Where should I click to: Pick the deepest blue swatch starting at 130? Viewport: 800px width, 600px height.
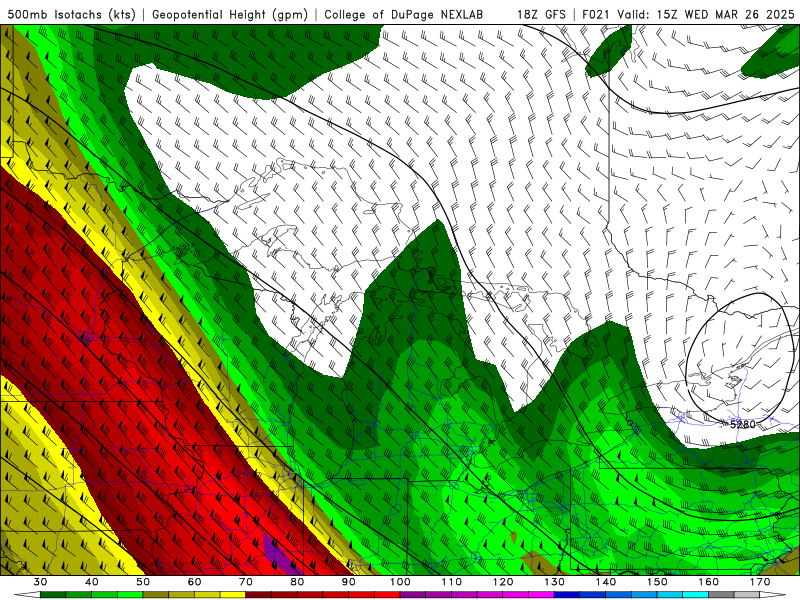coord(567,595)
